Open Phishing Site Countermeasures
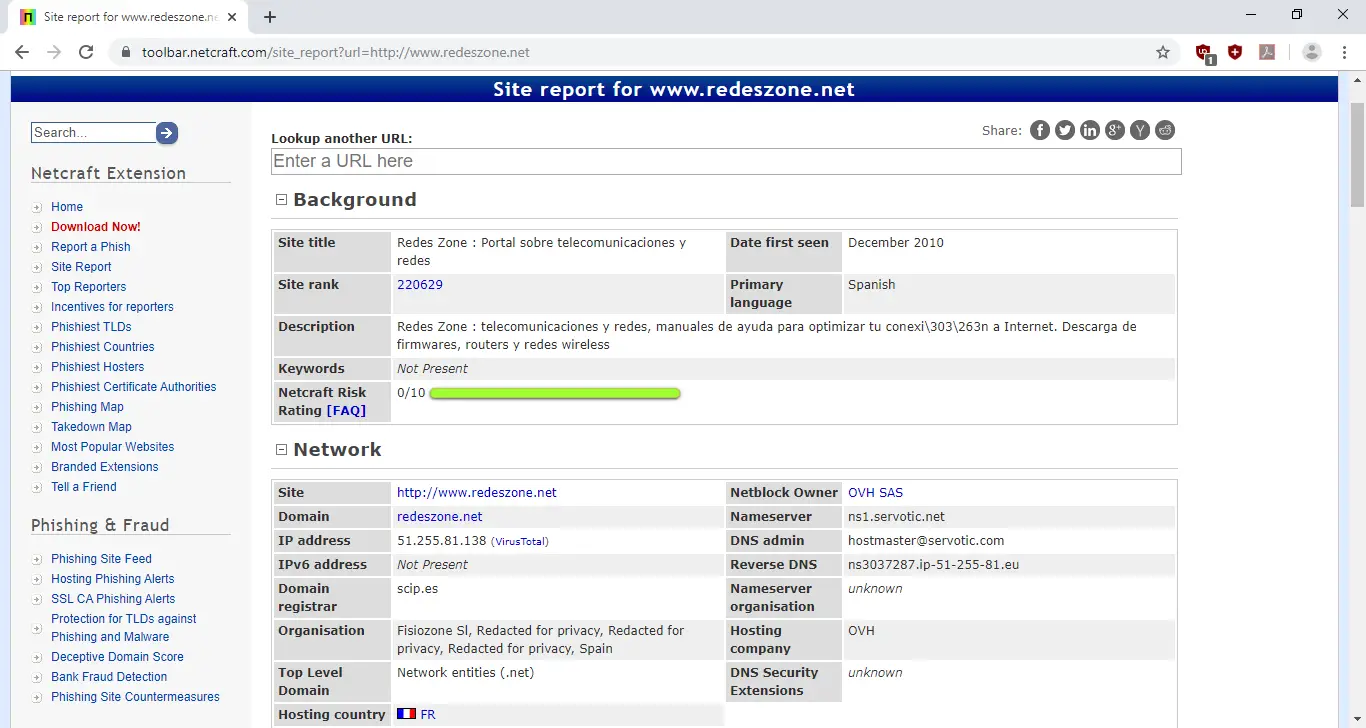 [135, 697]
